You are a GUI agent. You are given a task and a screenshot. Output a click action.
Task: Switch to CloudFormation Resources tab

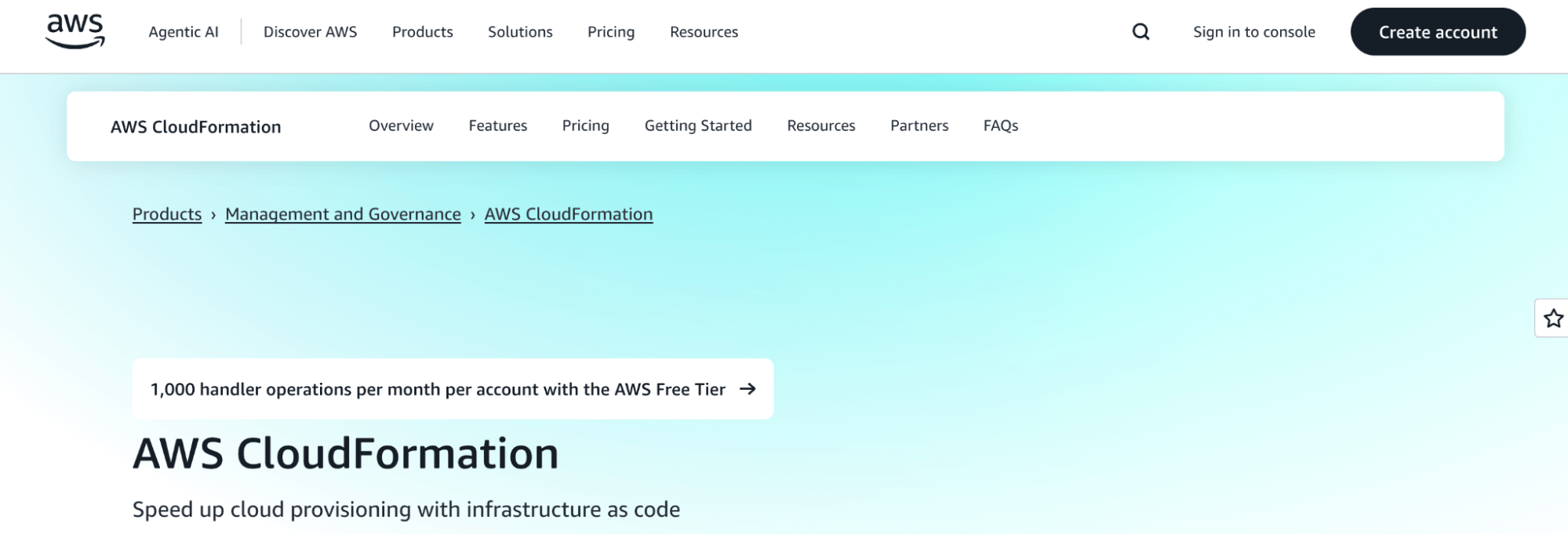[x=821, y=126]
